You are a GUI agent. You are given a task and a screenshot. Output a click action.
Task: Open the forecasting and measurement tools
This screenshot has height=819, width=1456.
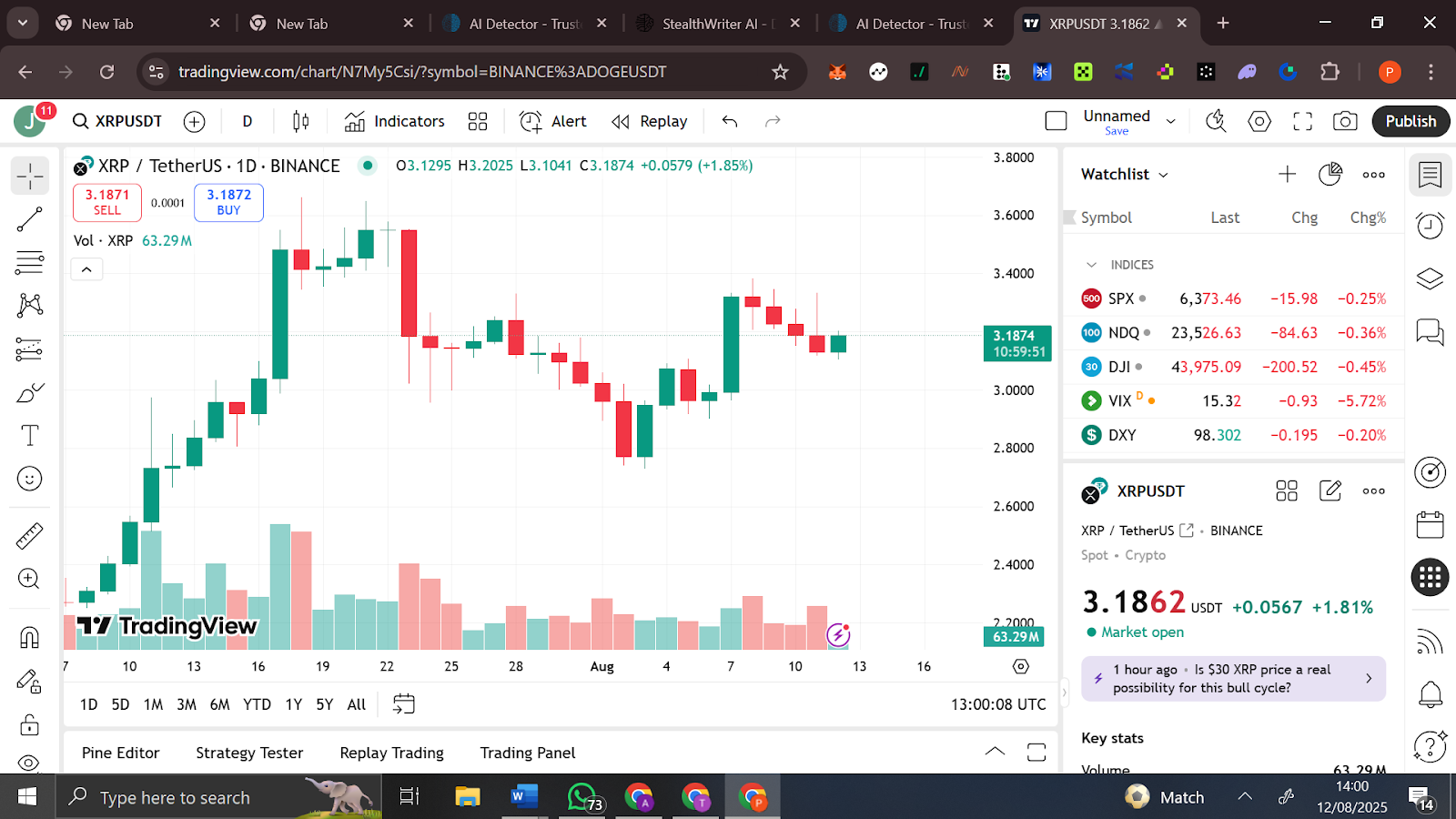pos(30,349)
